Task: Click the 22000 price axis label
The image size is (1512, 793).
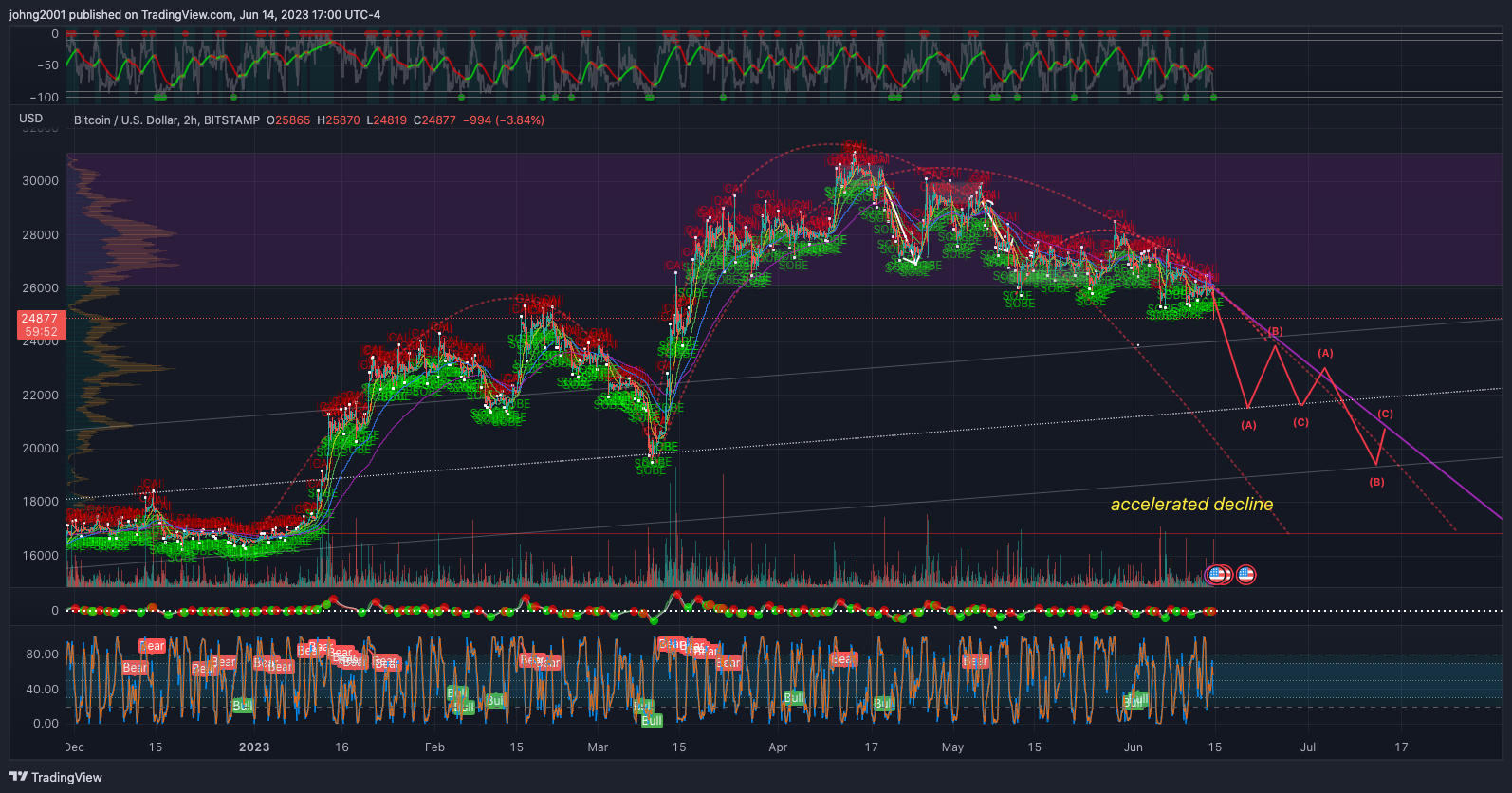Action: click(41, 396)
